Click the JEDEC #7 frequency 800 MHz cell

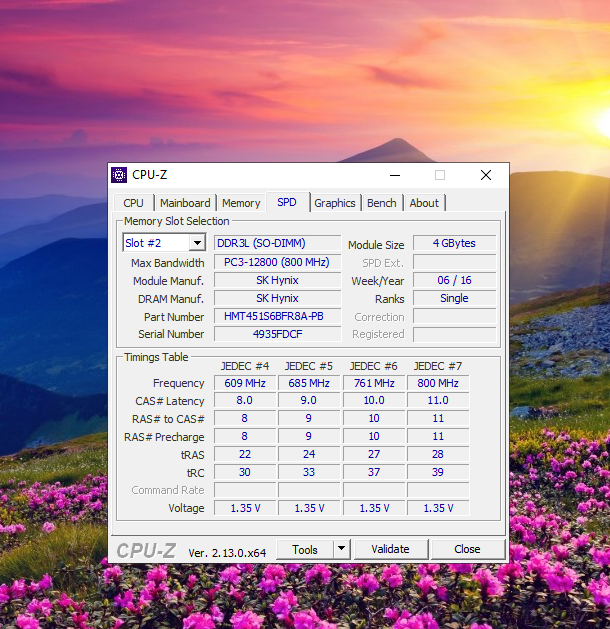coord(438,383)
